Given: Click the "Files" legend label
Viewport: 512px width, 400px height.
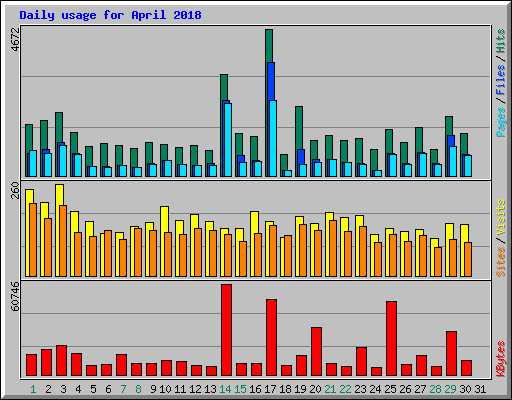Looking at the screenshot, I should coord(501,80).
